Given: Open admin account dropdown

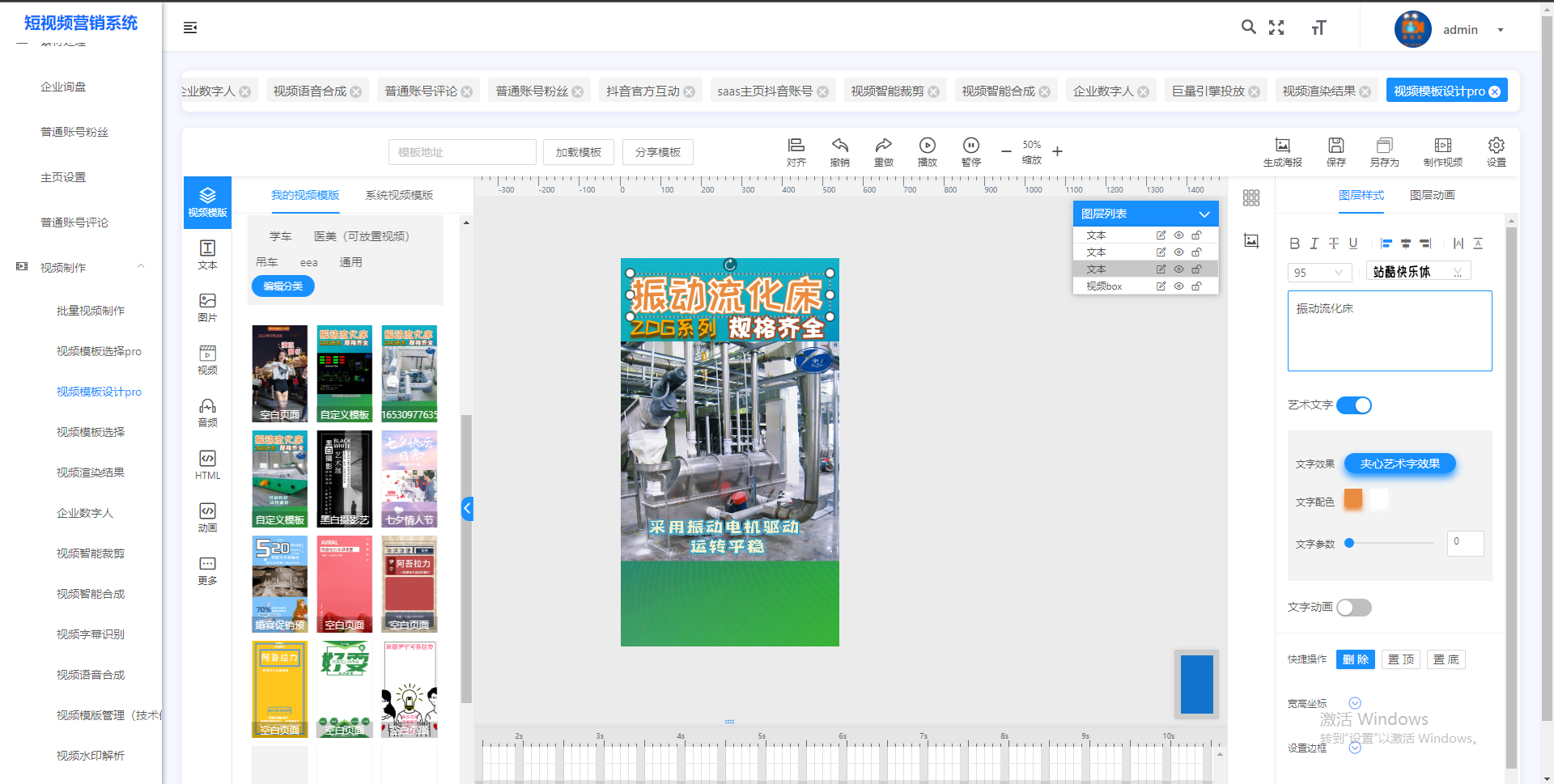Looking at the screenshot, I should [1500, 30].
